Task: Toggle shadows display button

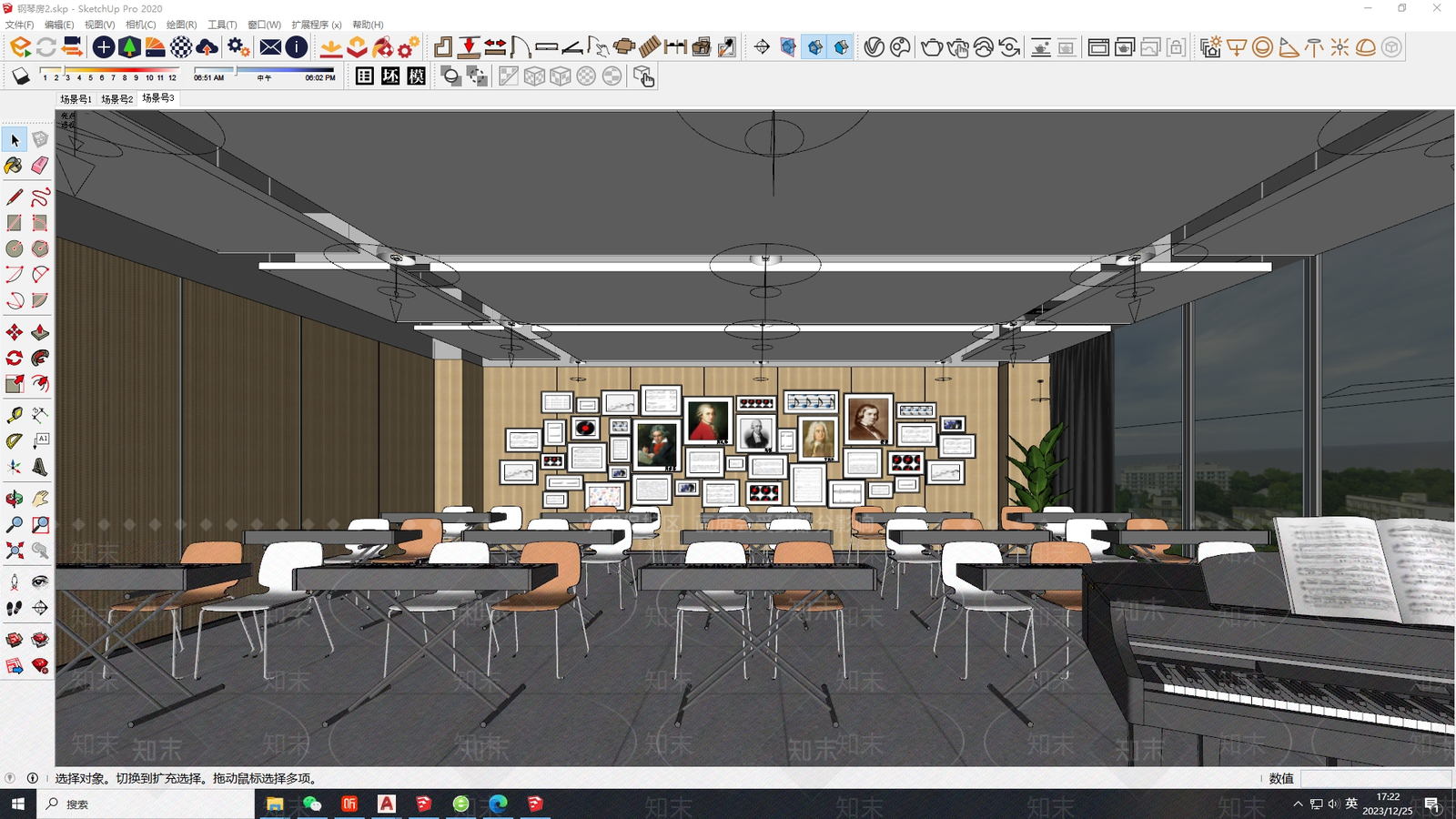Action: click(21, 76)
